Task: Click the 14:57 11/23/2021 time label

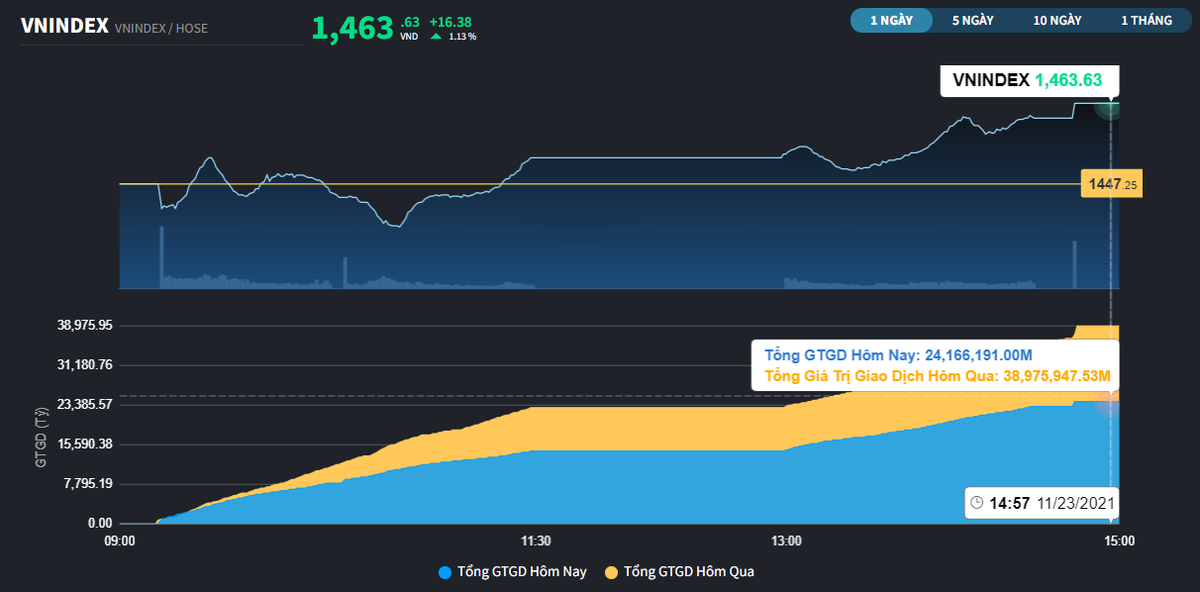Action: (1051, 504)
